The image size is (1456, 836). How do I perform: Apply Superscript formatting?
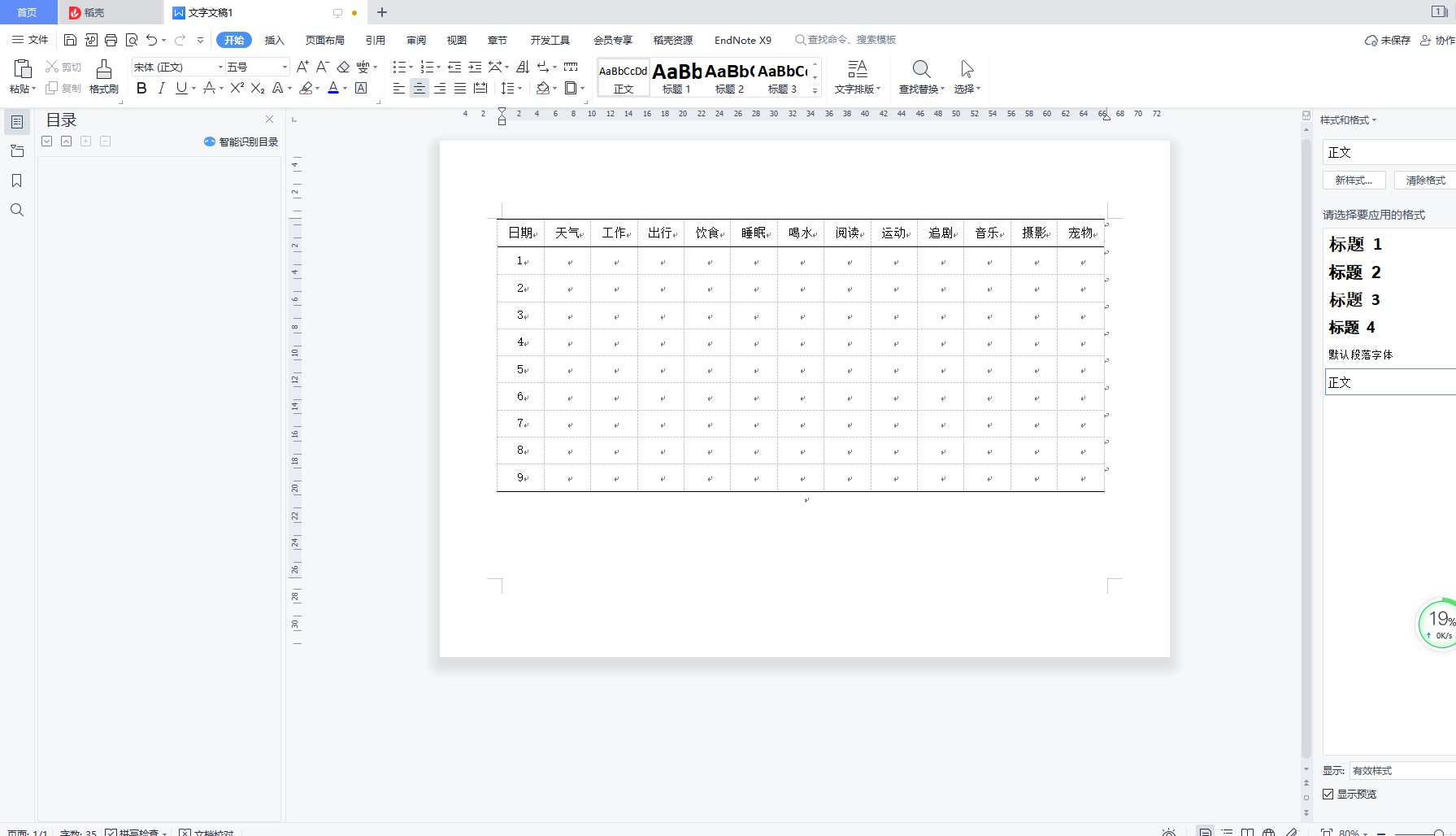(237, 88)
